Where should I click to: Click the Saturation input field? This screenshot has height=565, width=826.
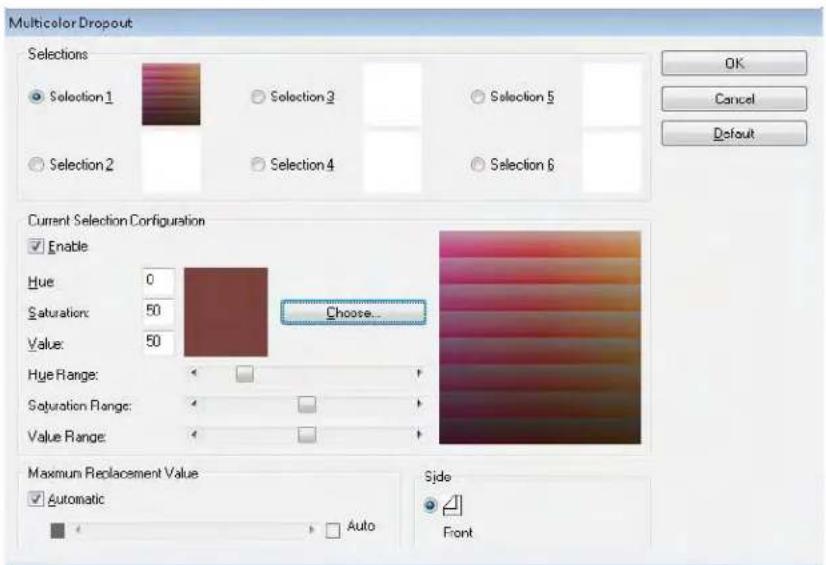coord(158,311)
